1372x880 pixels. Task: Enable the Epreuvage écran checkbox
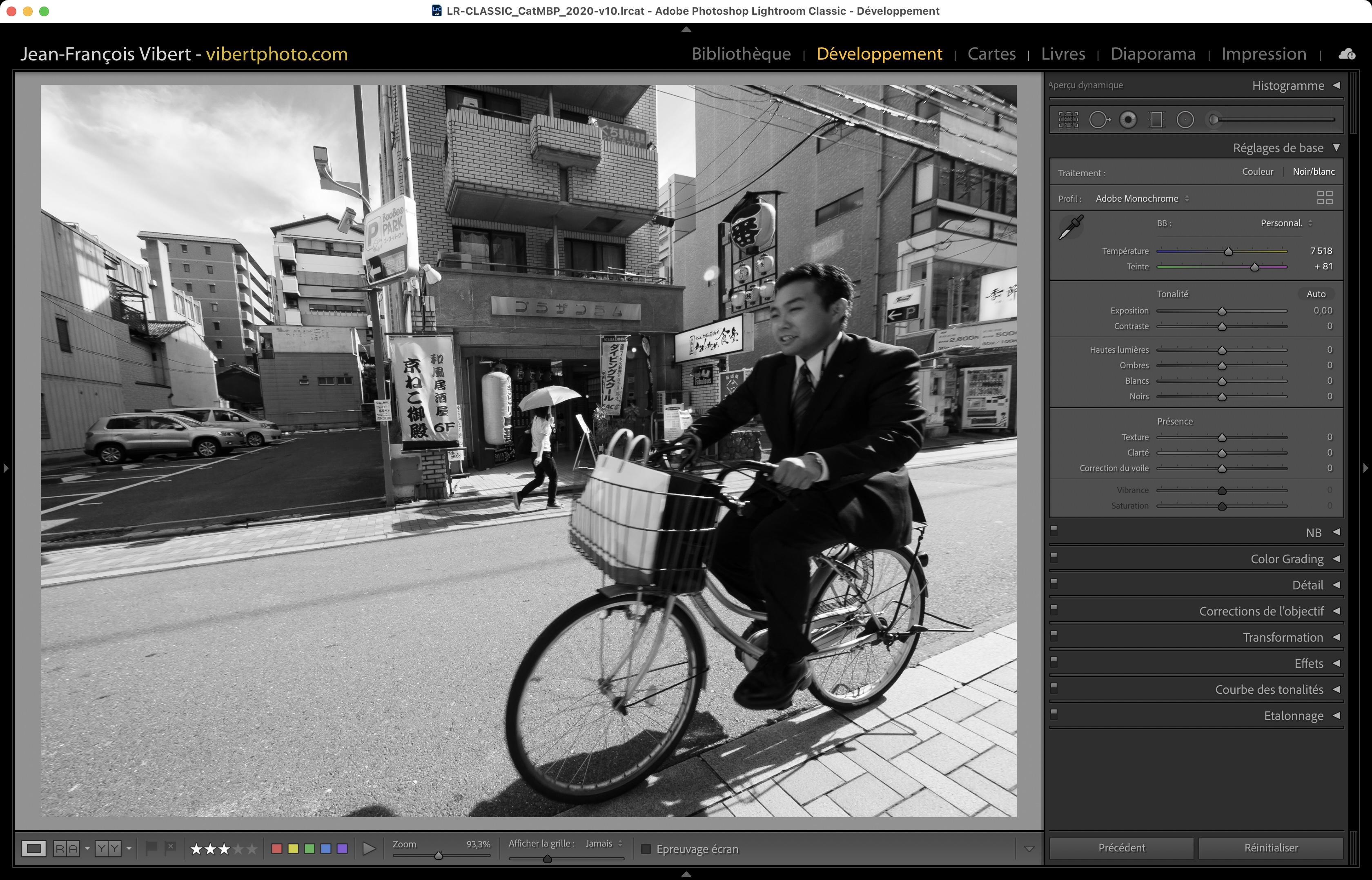point(646,849)
